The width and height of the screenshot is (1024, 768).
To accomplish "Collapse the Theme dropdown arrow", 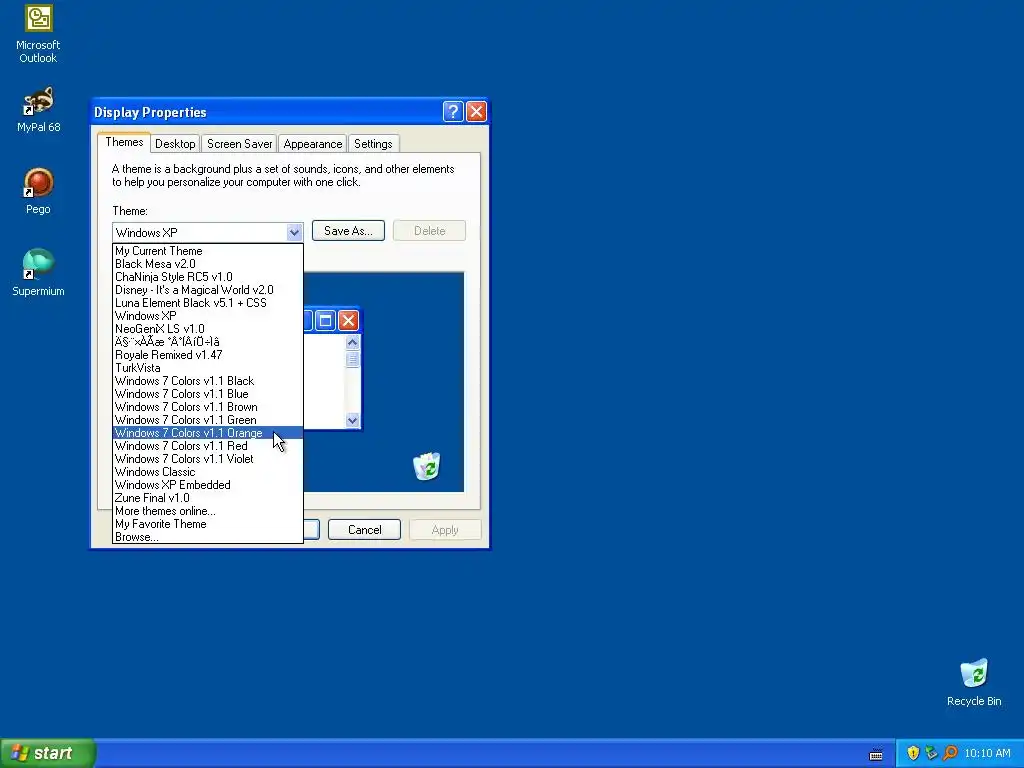I will (x=294, y=232).
